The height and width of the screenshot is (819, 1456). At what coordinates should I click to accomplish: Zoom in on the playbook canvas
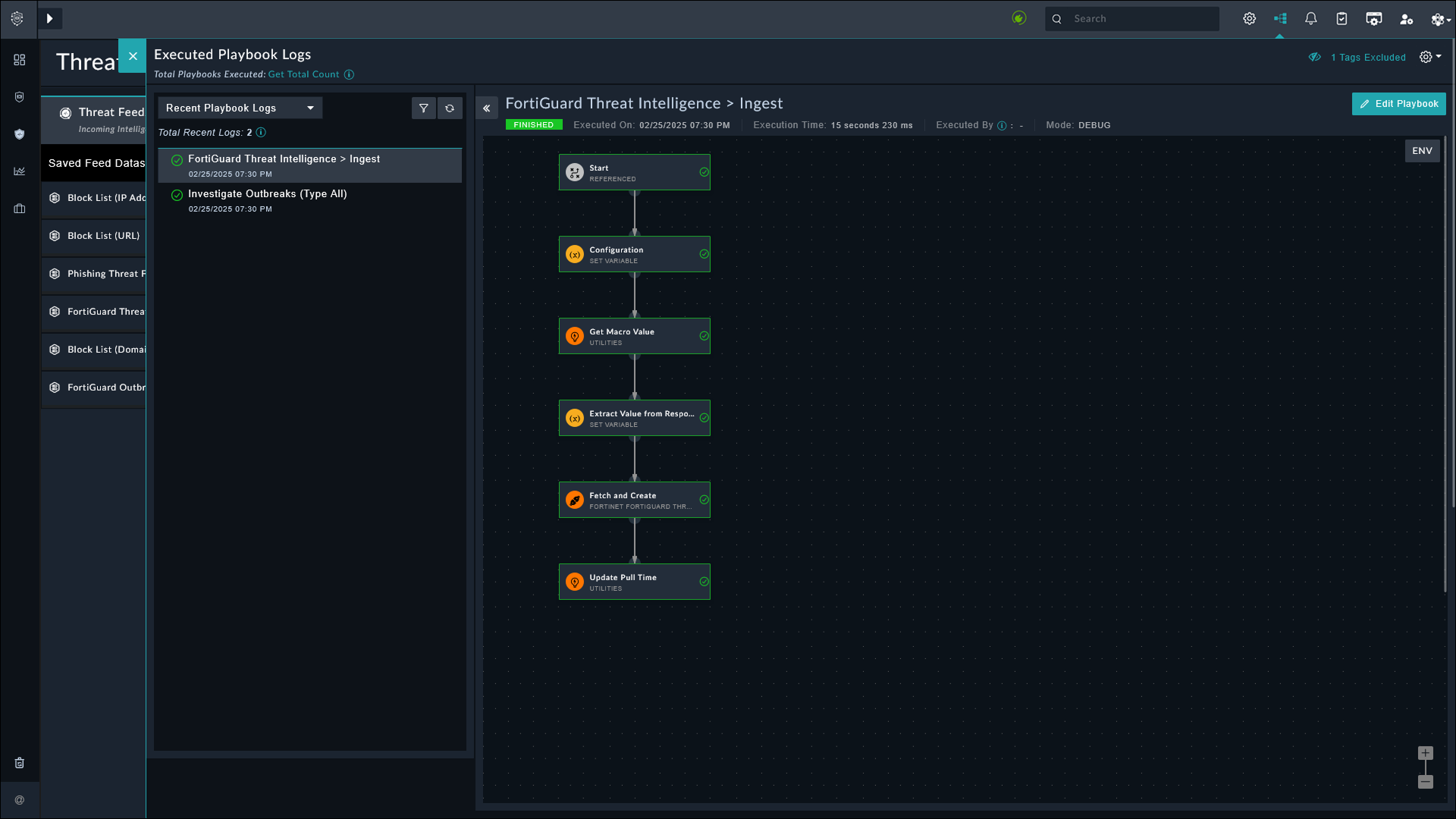1426,753
